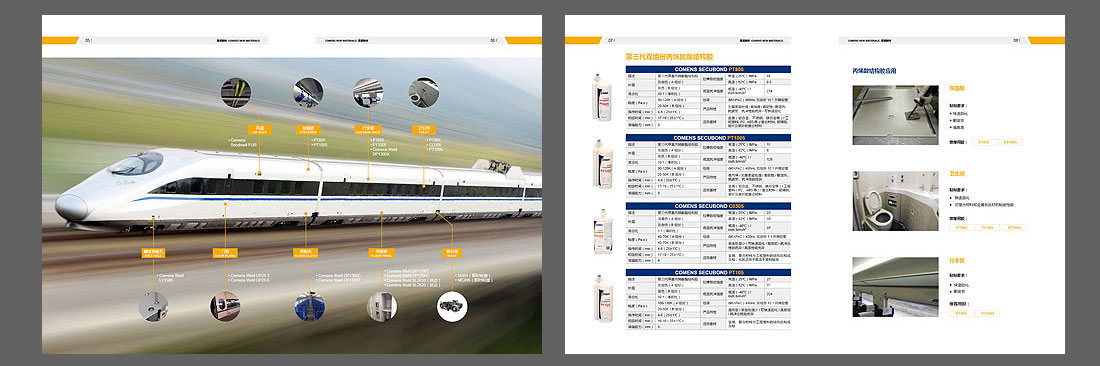Click the bogie circular icon at bottom
Image resolution: width=1100 pixels, height=366 pixels.
click(452, 306)
